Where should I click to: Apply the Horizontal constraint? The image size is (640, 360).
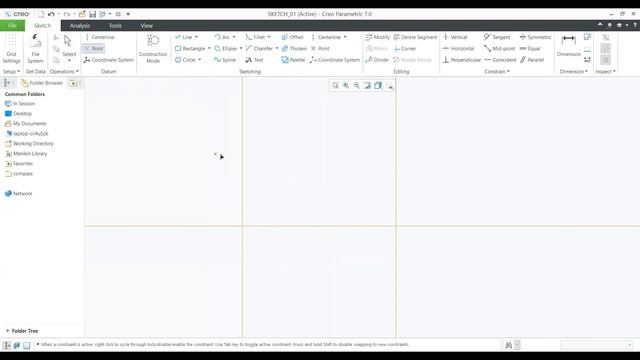(x=459, y=49)
